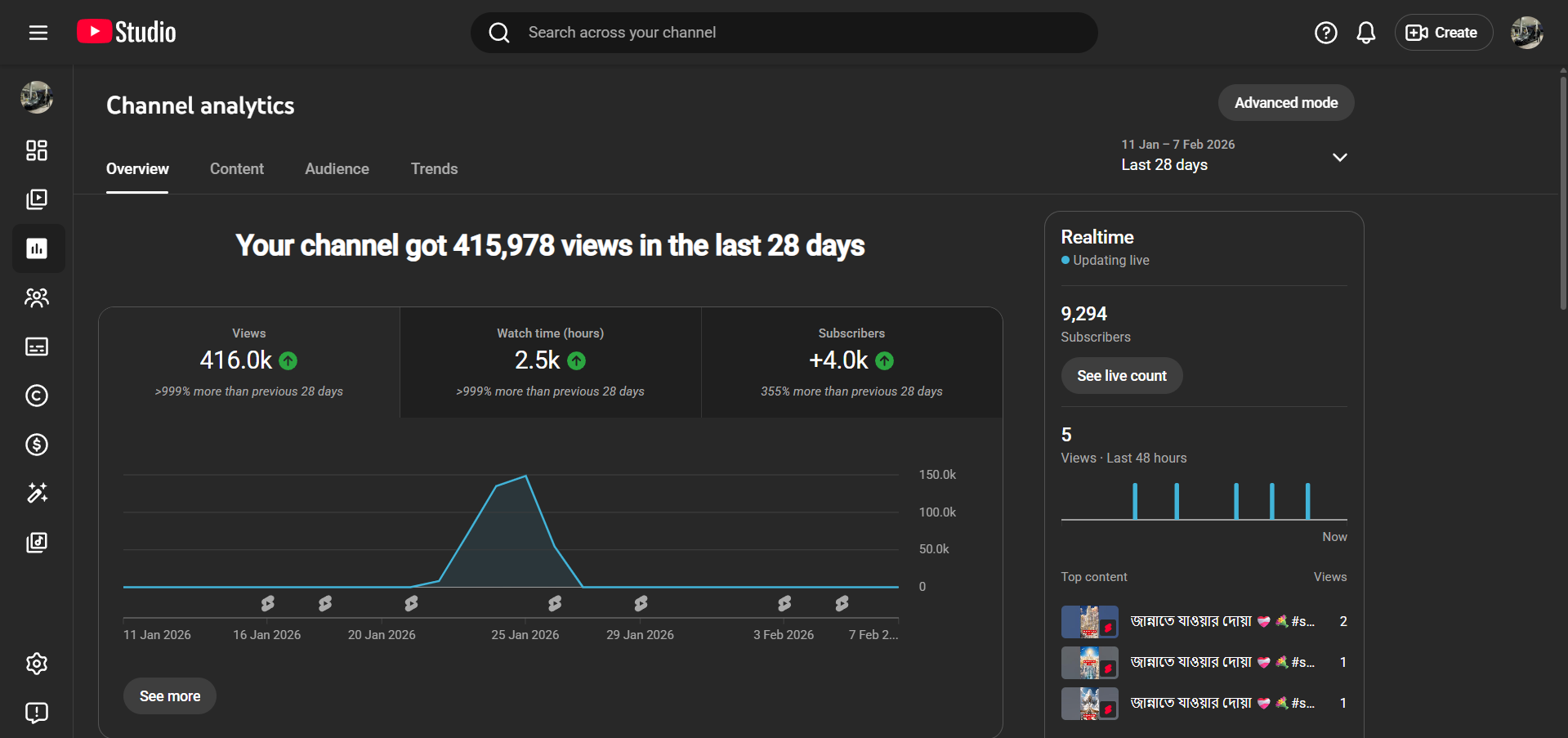Open the Earn dollar icon in sidebar
1568x738 pixels.
pos(37,445)
